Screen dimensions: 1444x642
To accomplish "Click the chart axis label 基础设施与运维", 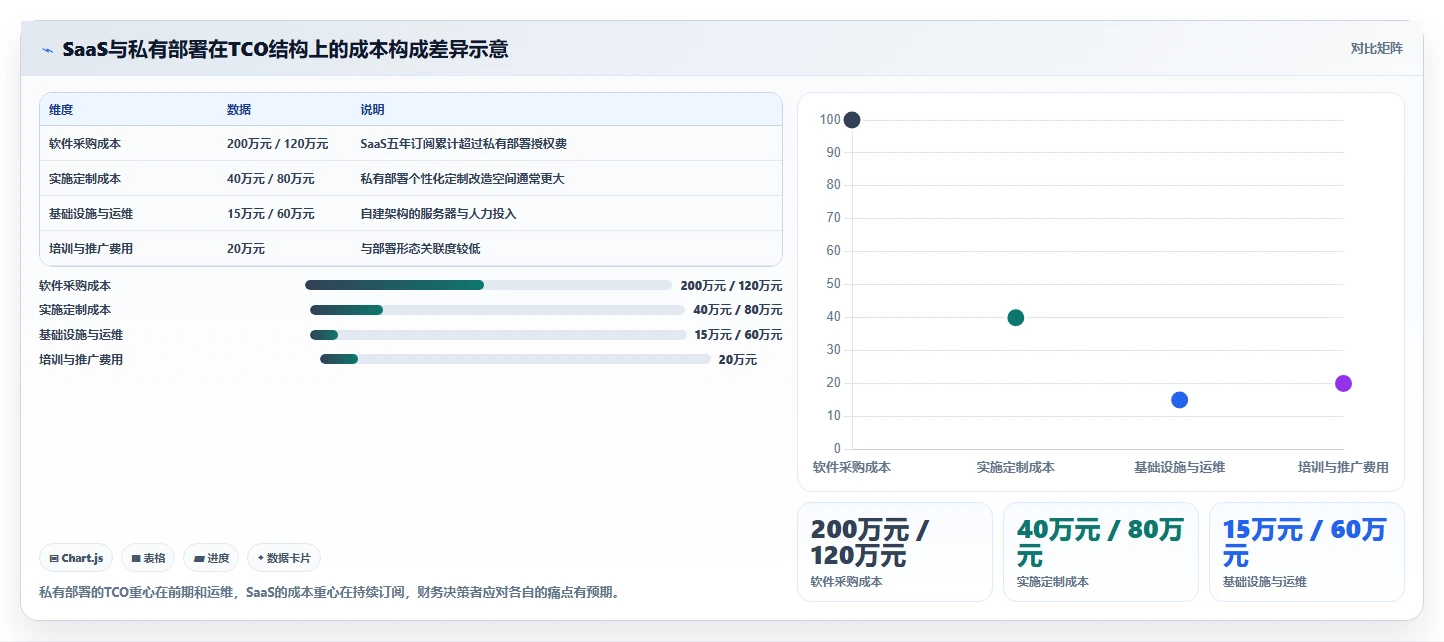I will pyautogui.click(x=1179, y=467).
